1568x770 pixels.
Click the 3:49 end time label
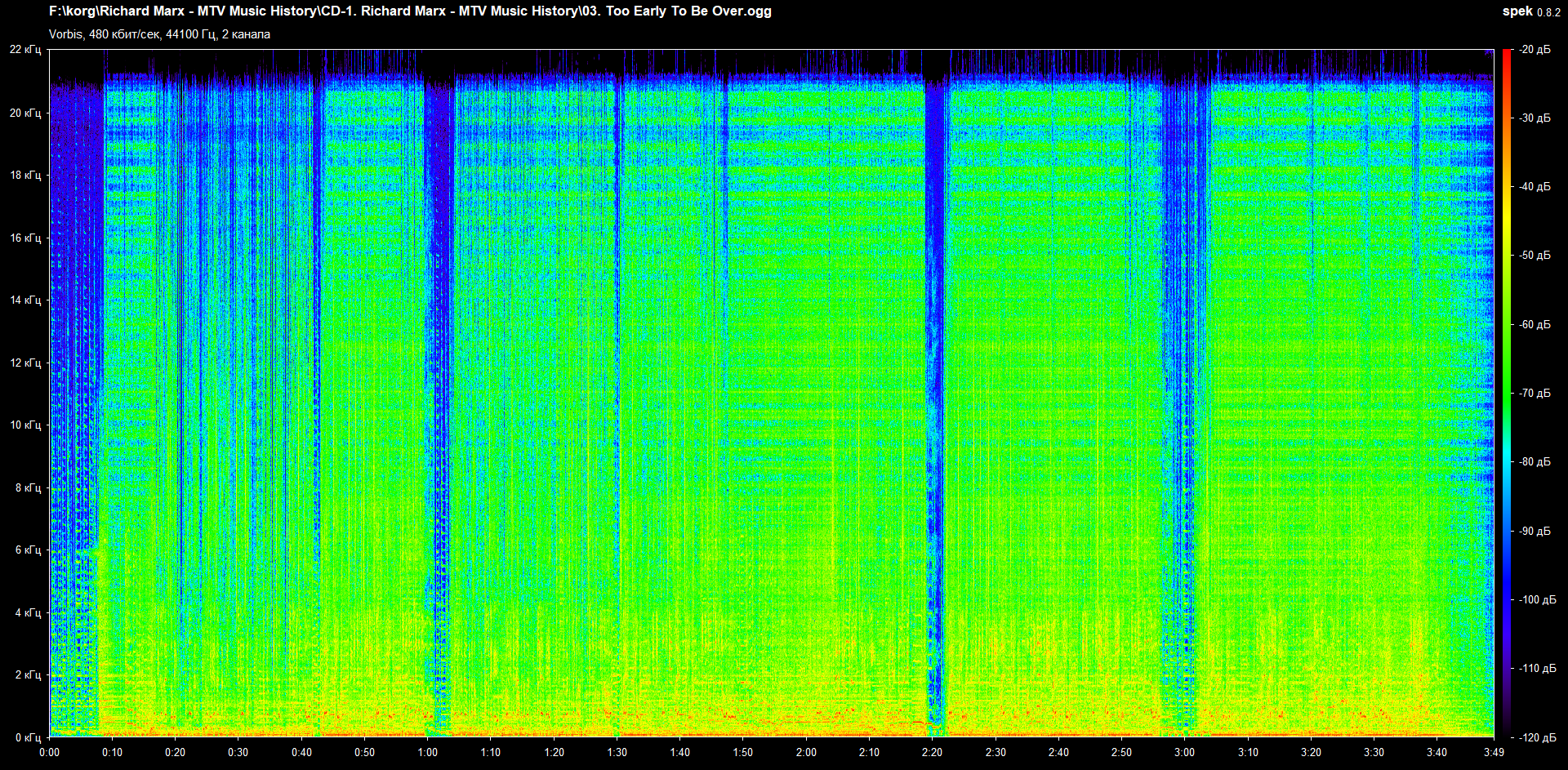pyautogui.click(x=1494, y=752)
